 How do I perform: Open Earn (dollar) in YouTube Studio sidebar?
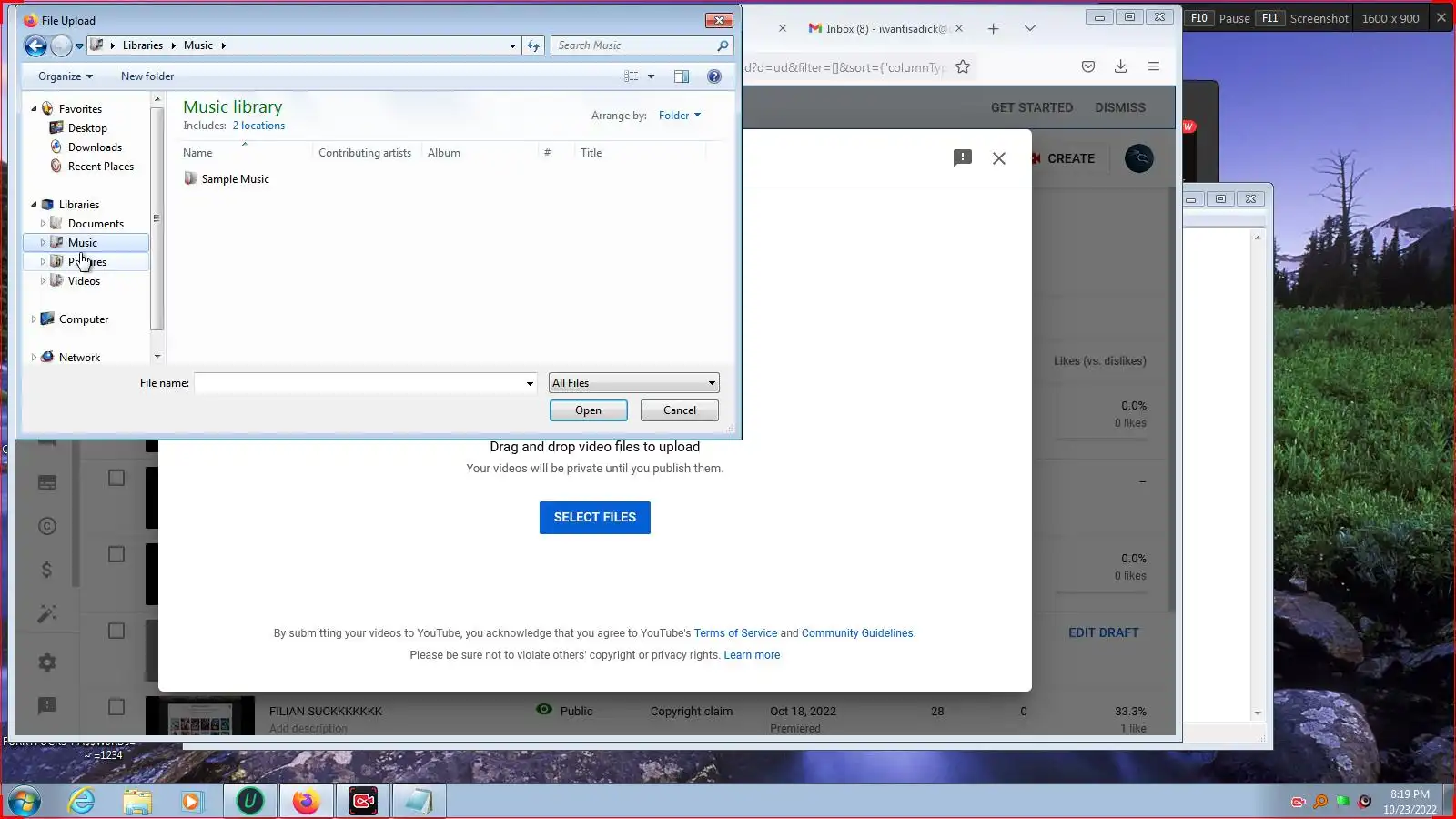(x=47, y=570)
